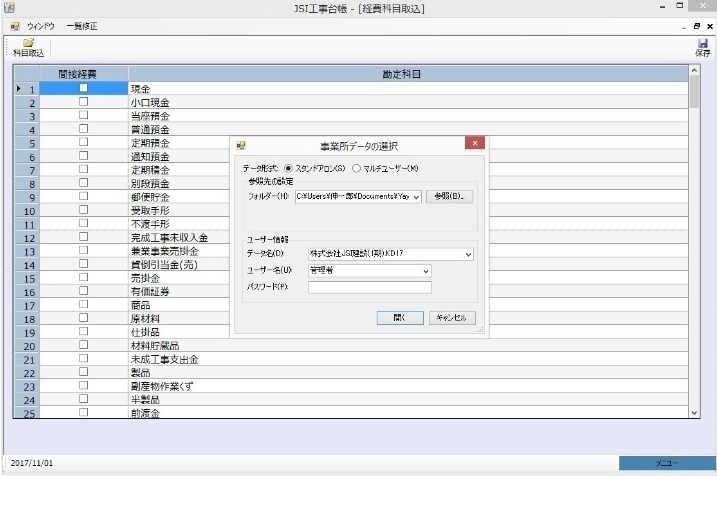
Task: Toggle the 間接経費 checkbox for 商品 row
Action: 83,304
